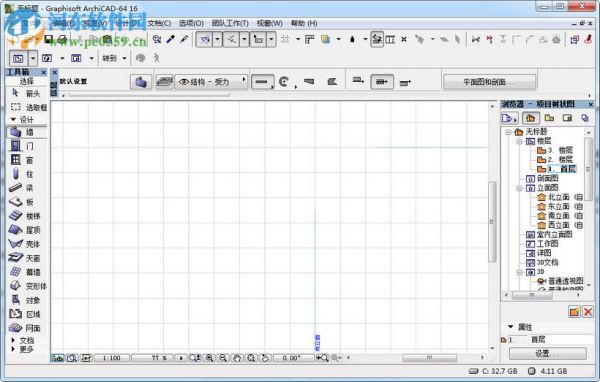Image resolution: width=600 pixels, height=382 pixels.
Task: Open the 转到 dropdown arrow
Action: [x=124, y=58]
